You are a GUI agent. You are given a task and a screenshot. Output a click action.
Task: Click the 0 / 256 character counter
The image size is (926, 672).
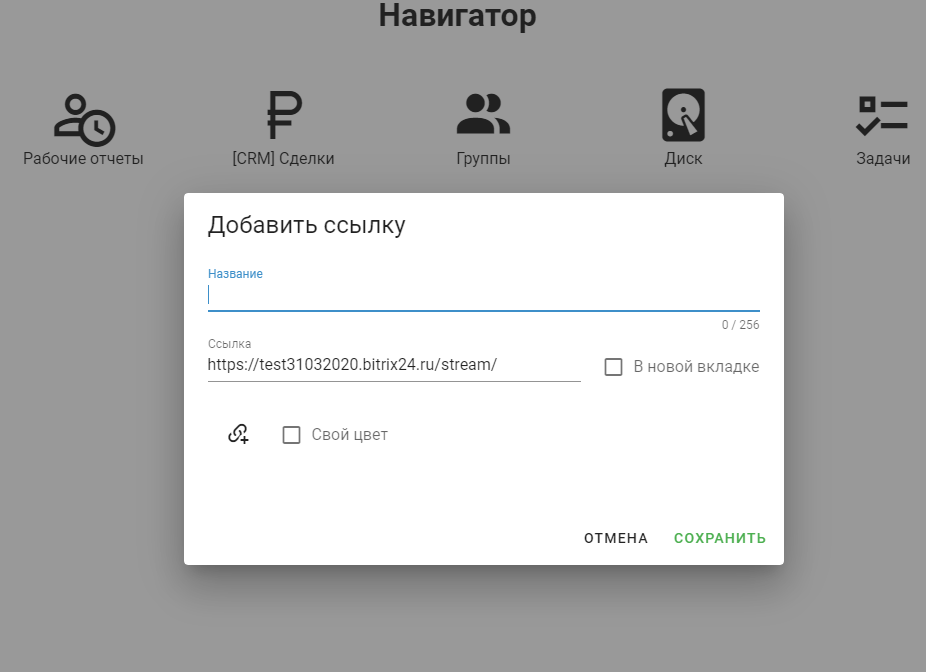click(741, 325)
